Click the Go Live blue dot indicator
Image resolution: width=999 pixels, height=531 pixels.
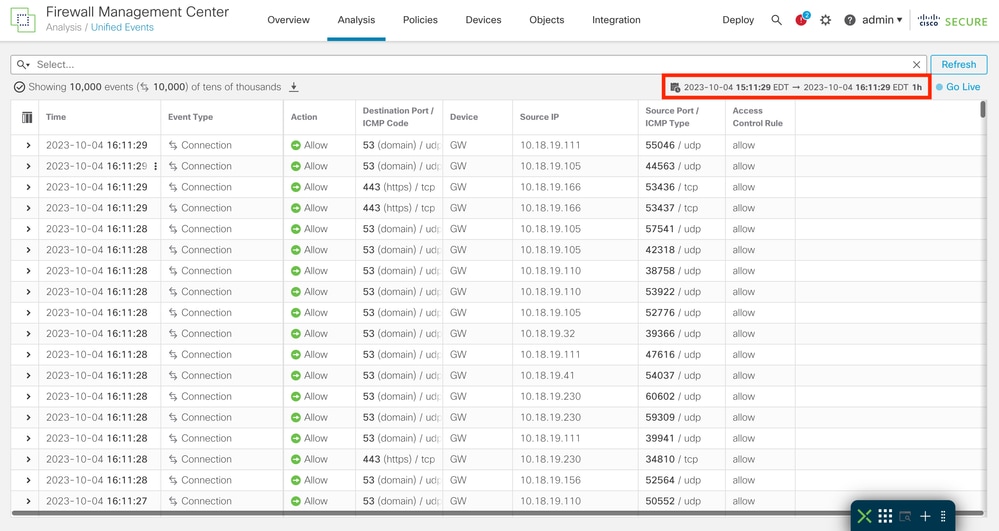pos(939,87)
